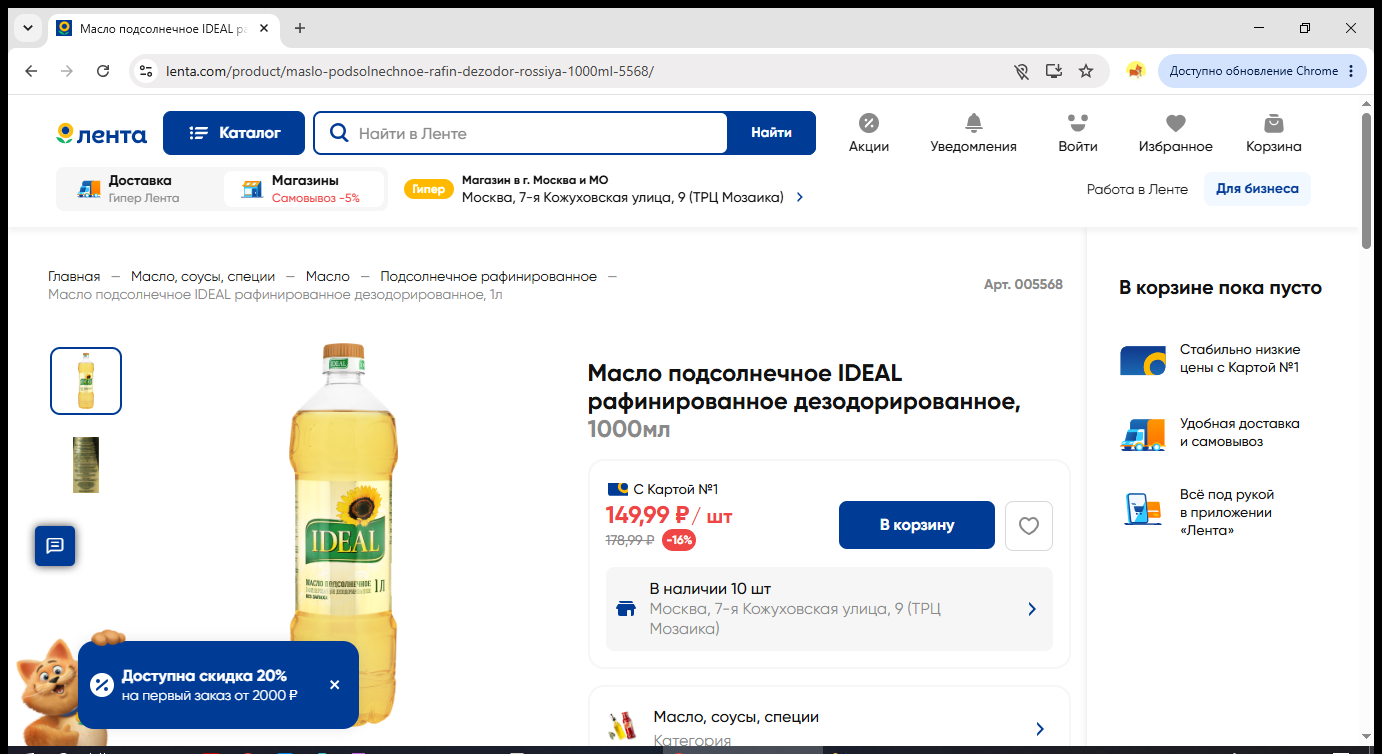
Task: Click the install app icon in address bar
Action: 1053,71
